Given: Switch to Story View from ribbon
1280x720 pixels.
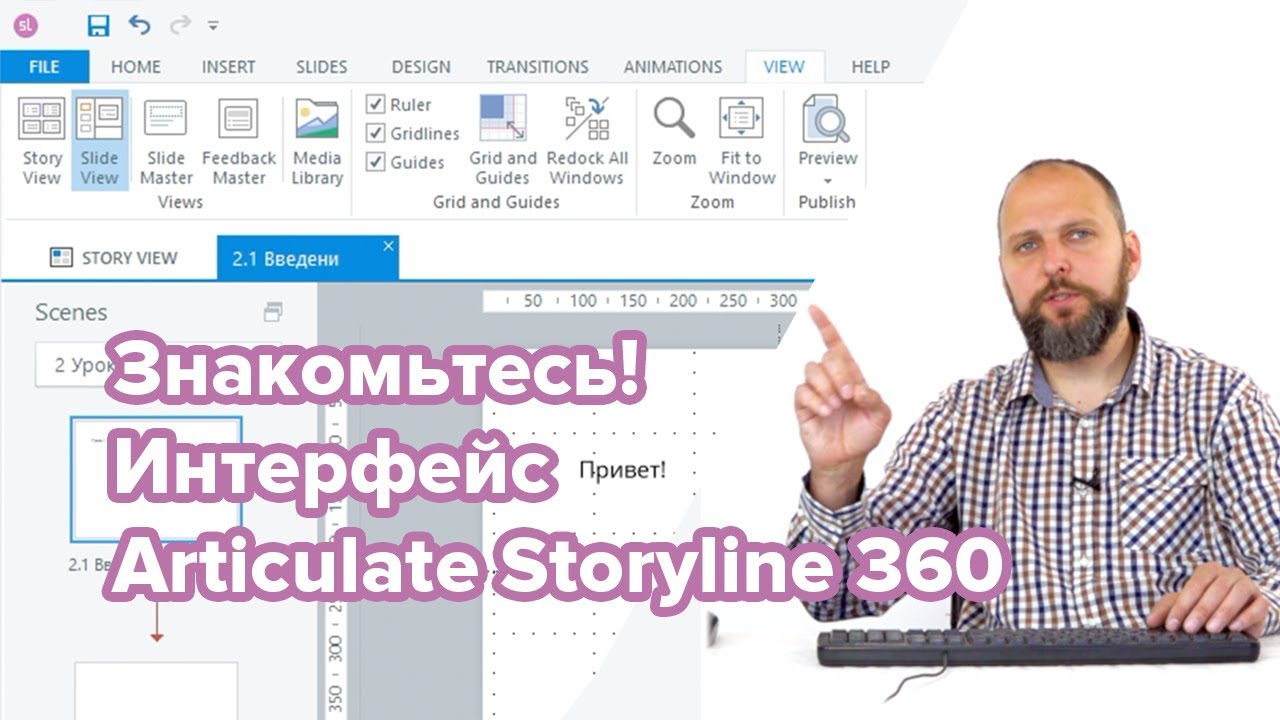Looking at the screenshot, I should click(42, 141).
